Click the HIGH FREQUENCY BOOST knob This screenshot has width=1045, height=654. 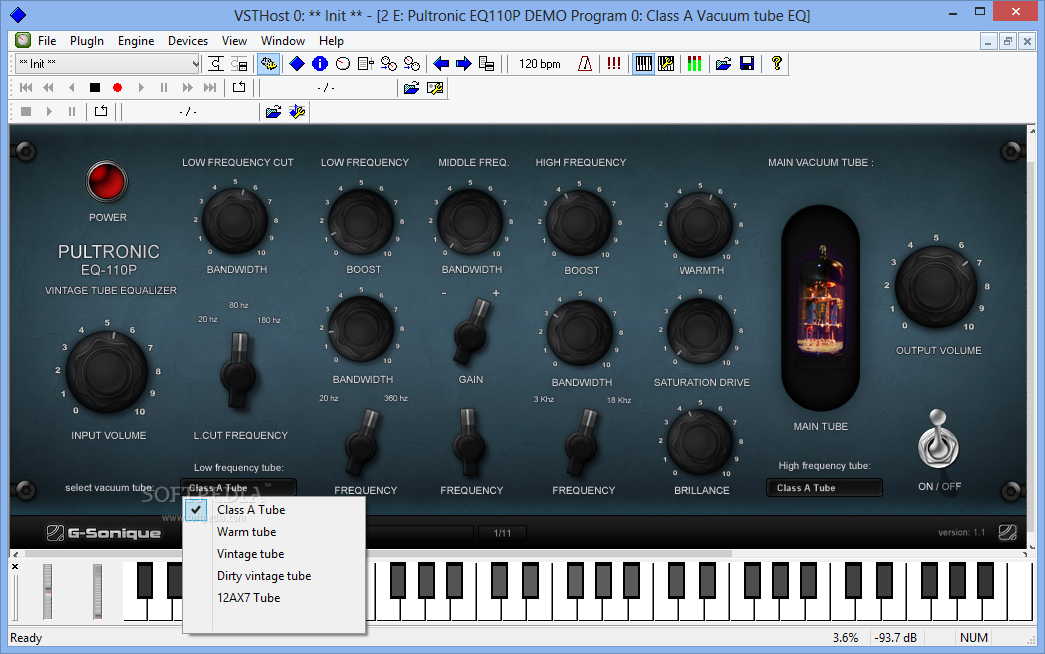(579, 223)
